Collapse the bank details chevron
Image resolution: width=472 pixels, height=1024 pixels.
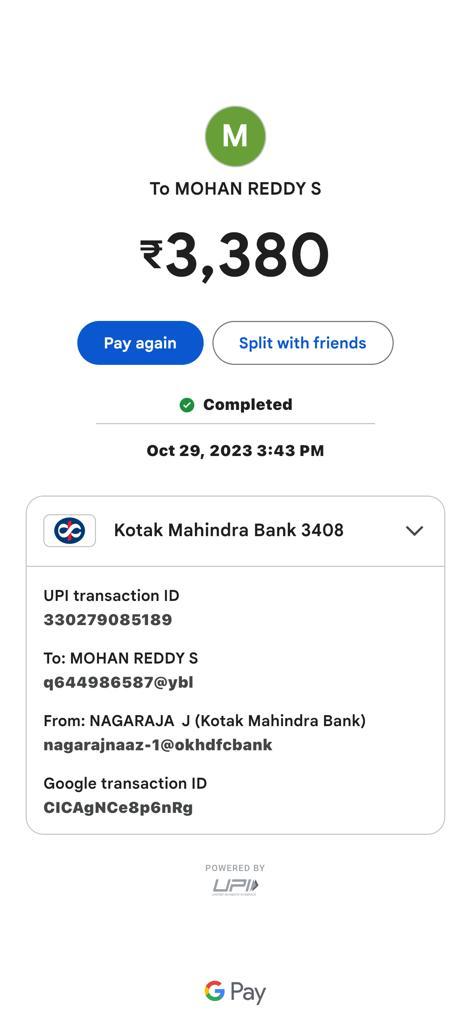[x=415, y=530]
